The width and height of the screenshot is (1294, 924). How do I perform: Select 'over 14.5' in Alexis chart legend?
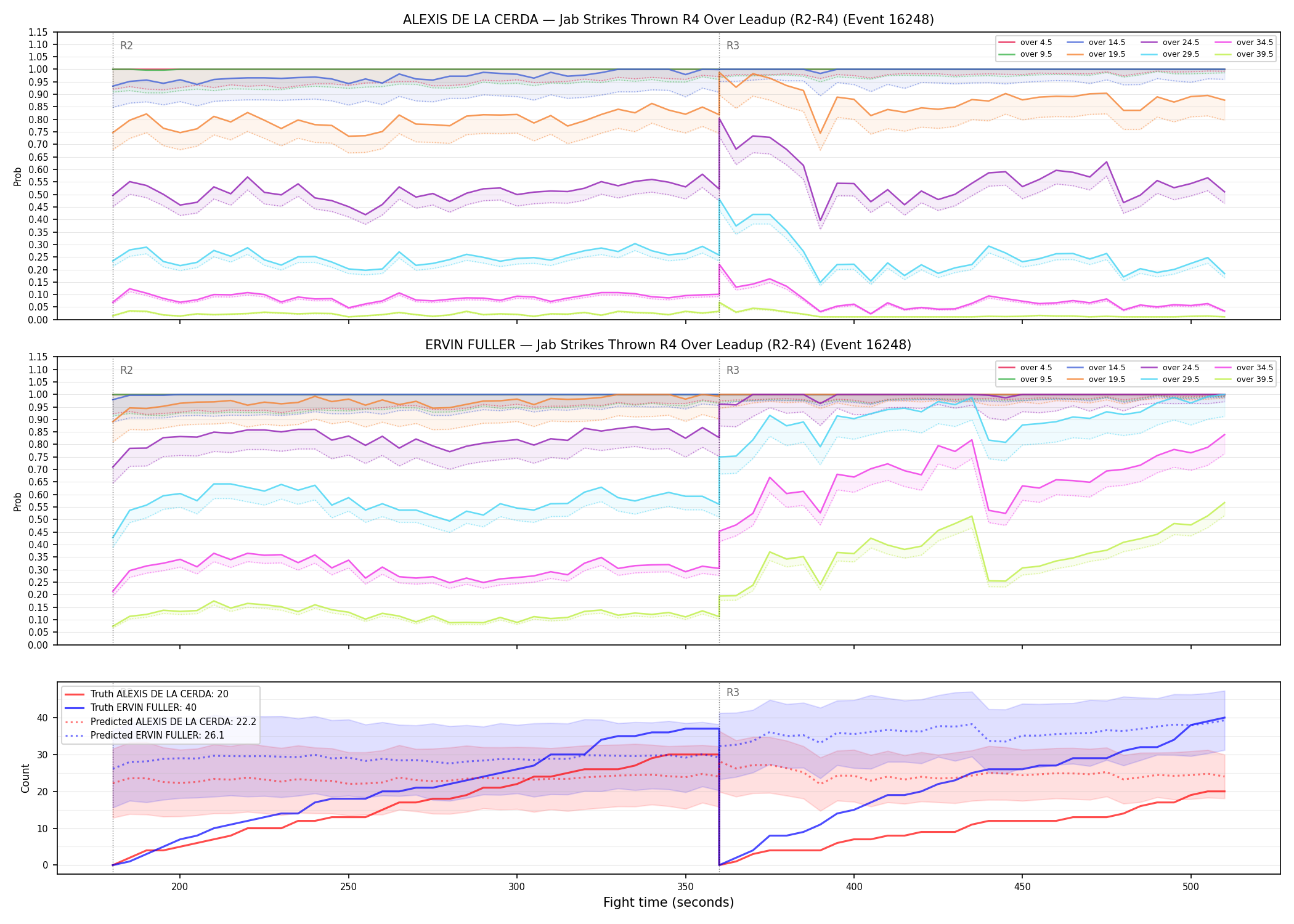1096,43
